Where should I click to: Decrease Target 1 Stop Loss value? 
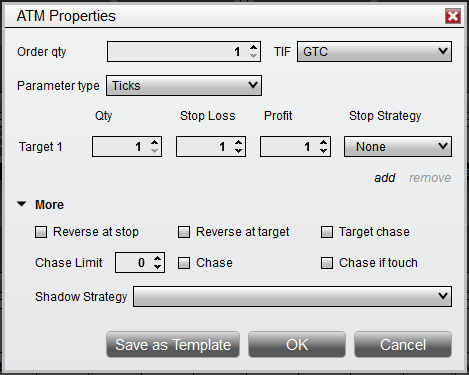[238, 150]
